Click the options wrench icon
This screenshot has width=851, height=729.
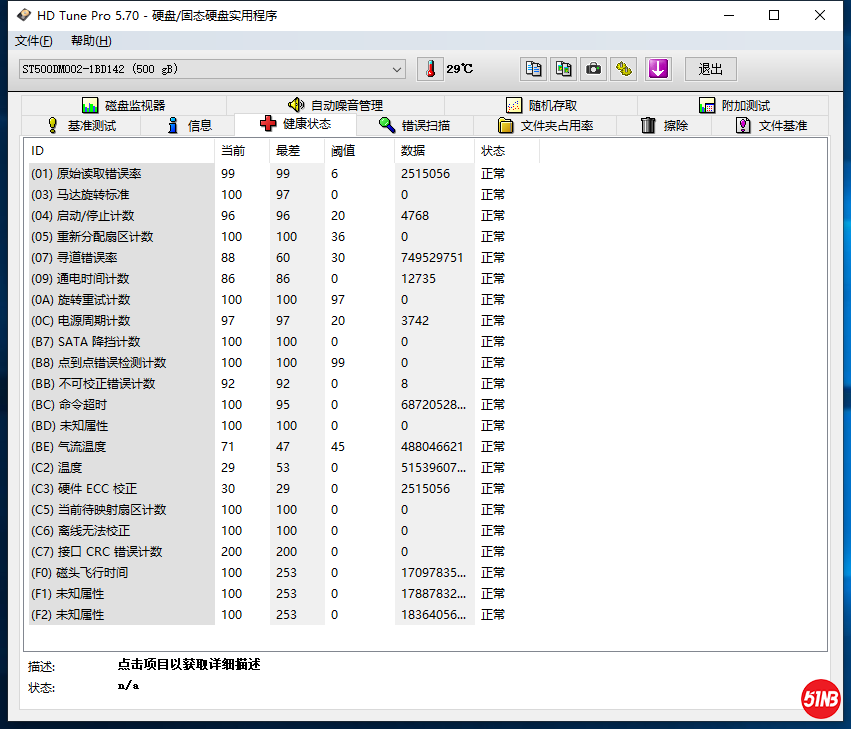click(625, 69)
